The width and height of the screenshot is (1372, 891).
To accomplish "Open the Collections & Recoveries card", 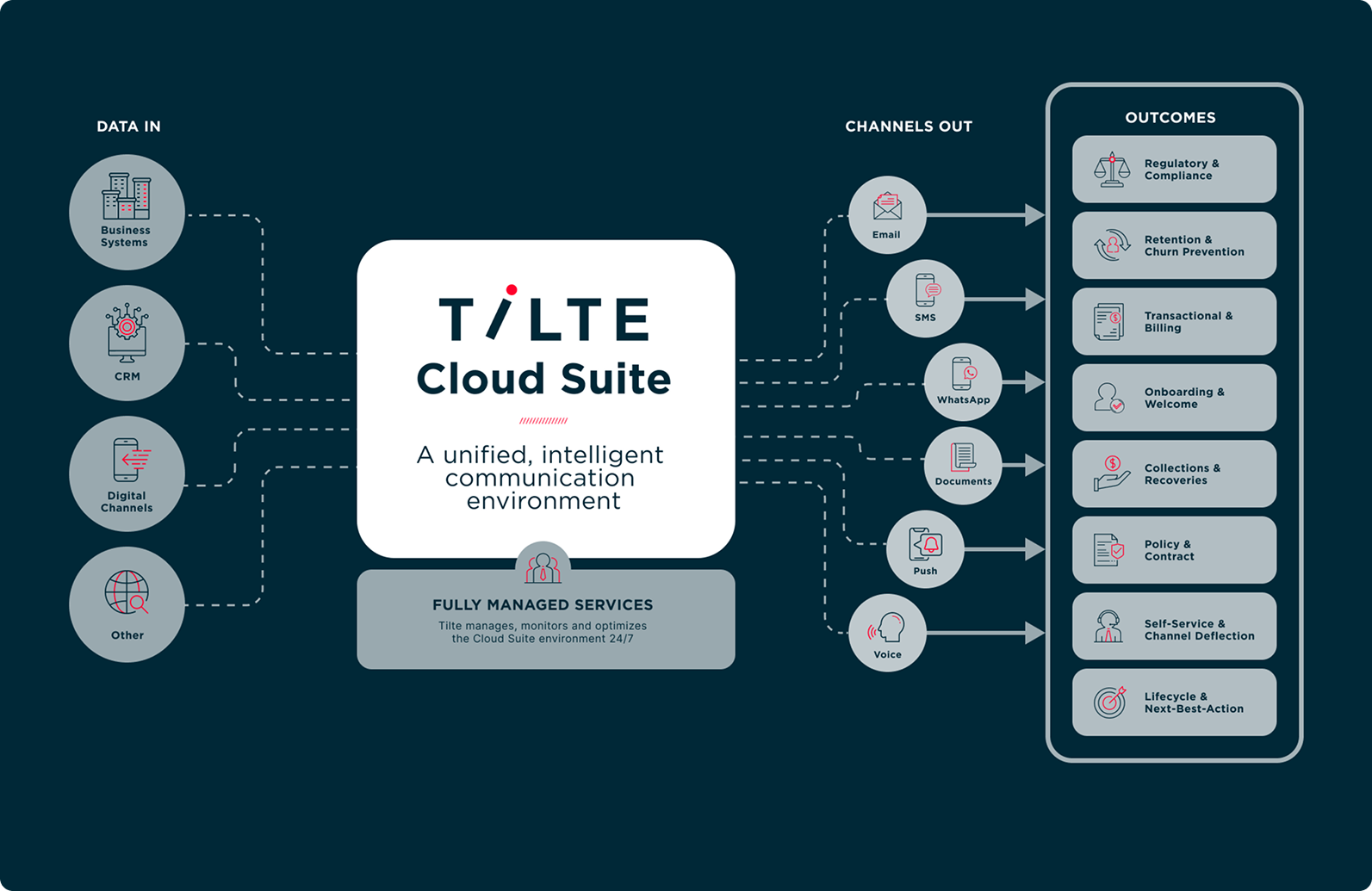I will (x=1174, y=473).
